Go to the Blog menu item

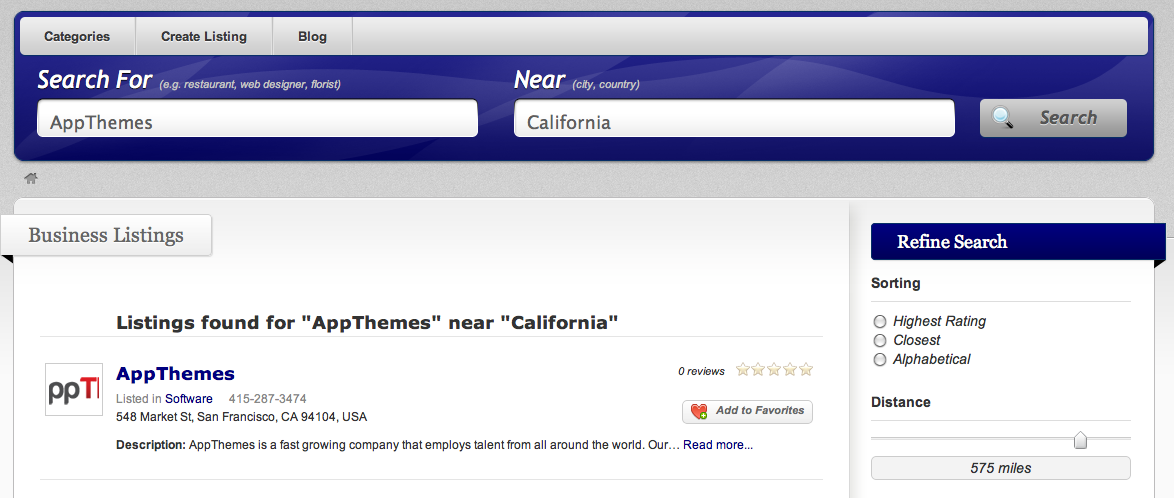[x=312, y=36]
